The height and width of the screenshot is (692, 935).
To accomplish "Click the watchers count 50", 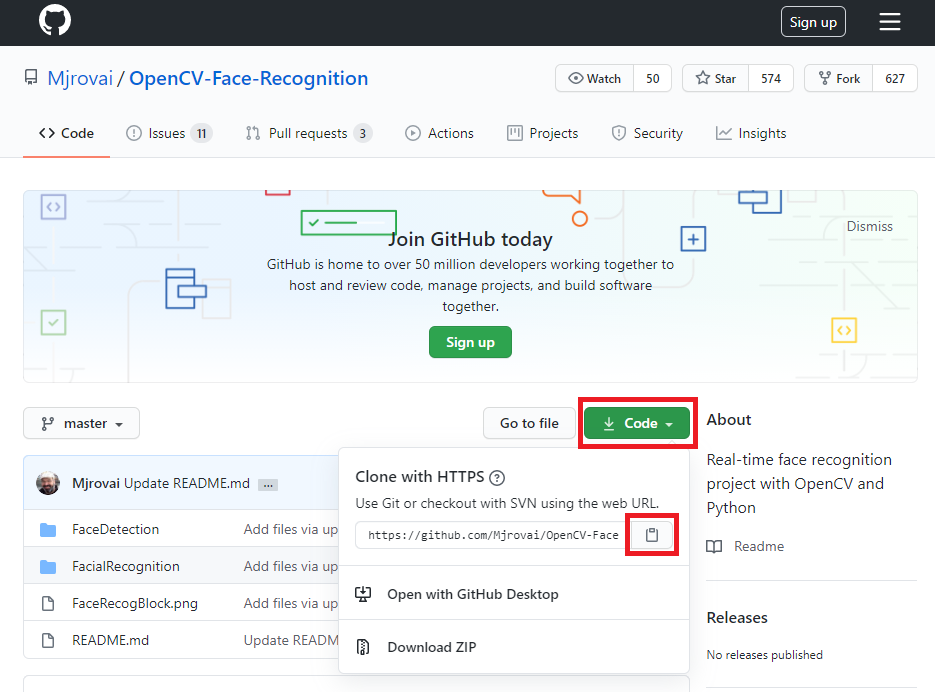I will [652, 78].
